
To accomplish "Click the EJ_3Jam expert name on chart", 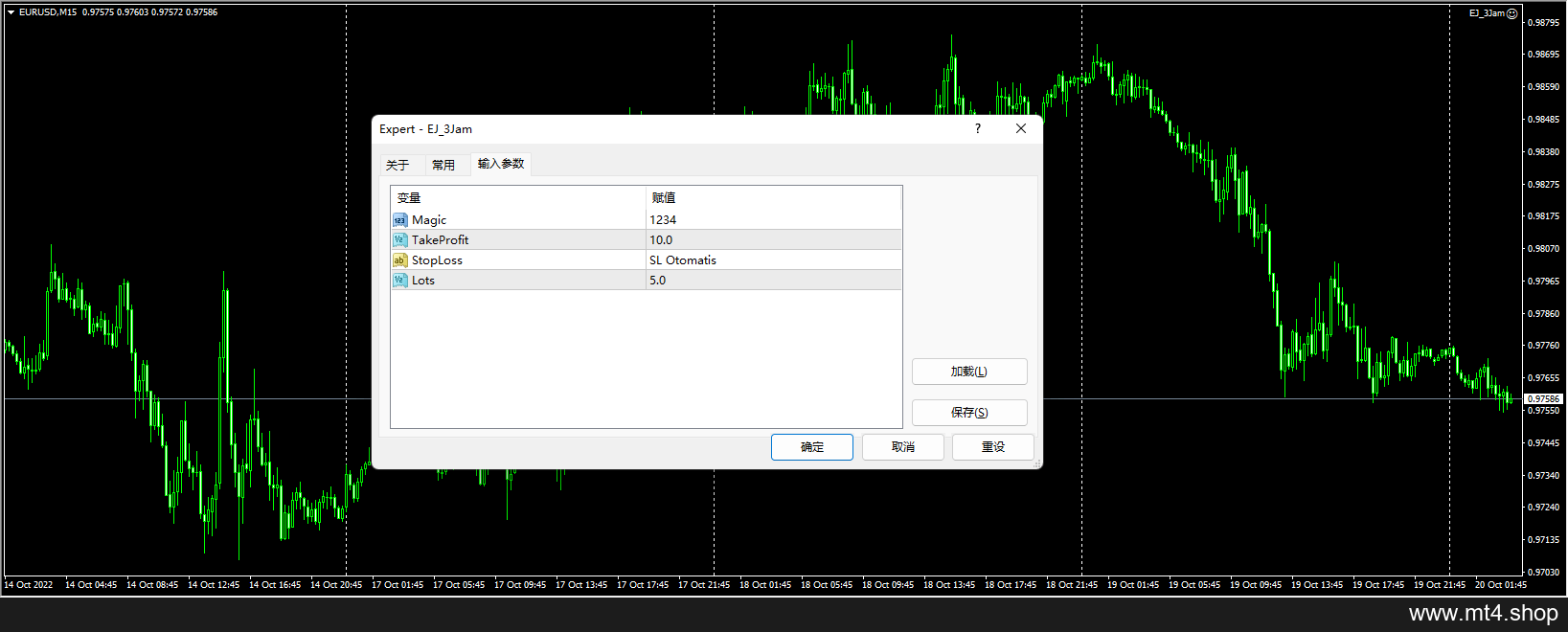I will click(1487, 13).
